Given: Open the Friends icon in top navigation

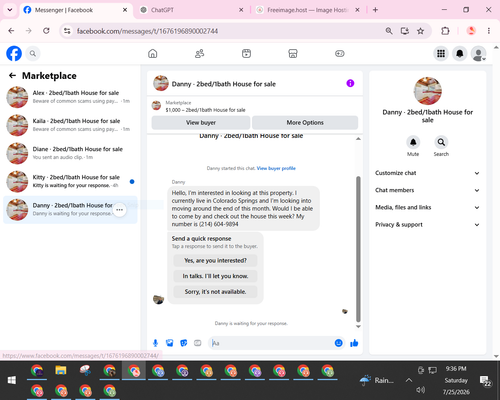Looking at the screenshot, I should 199,53.
